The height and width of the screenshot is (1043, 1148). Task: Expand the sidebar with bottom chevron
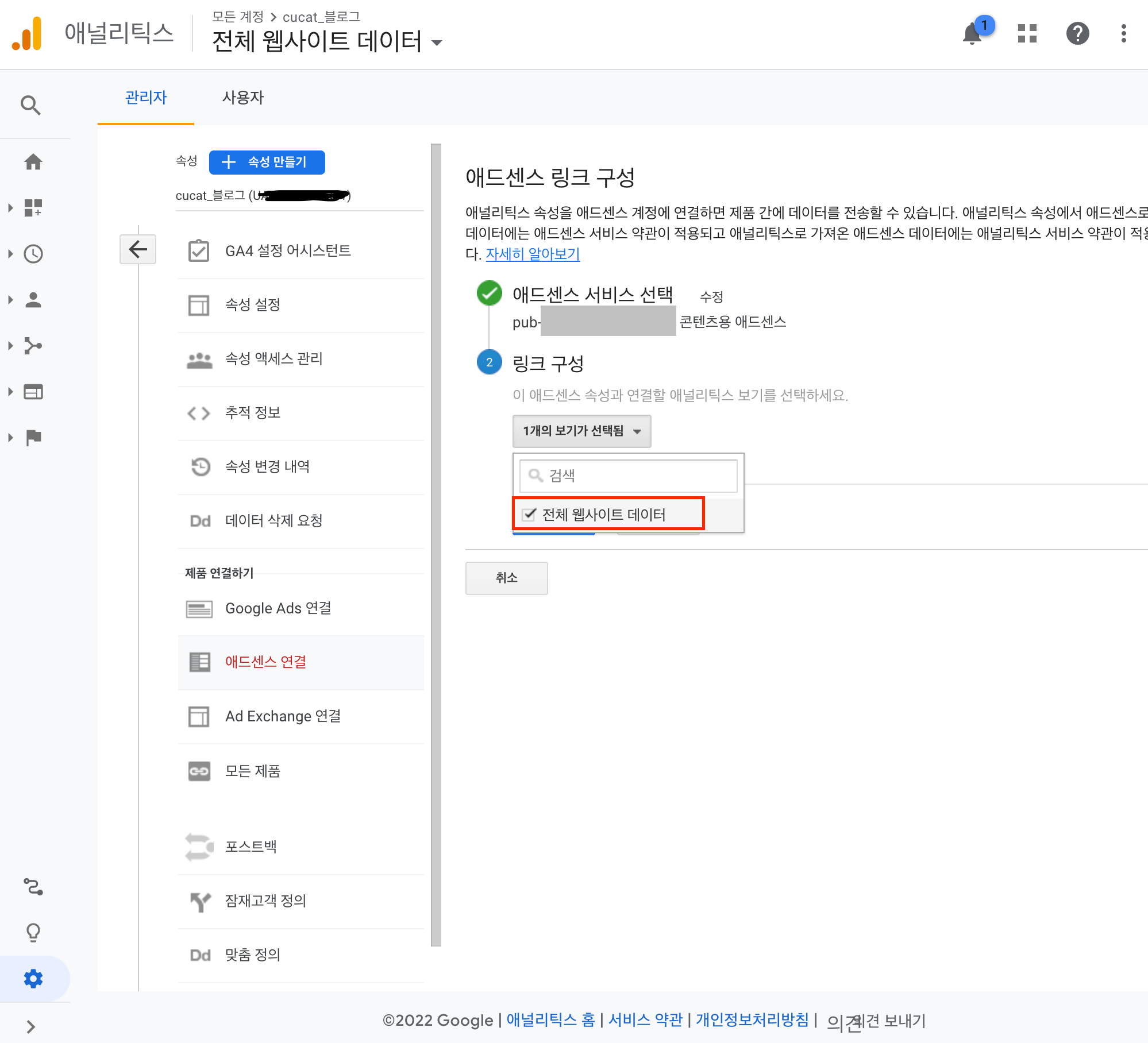click(31, 1026)
